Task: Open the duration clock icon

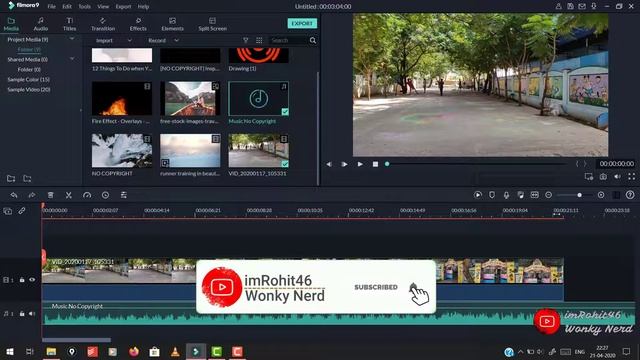Action: [x=105, y=195]
